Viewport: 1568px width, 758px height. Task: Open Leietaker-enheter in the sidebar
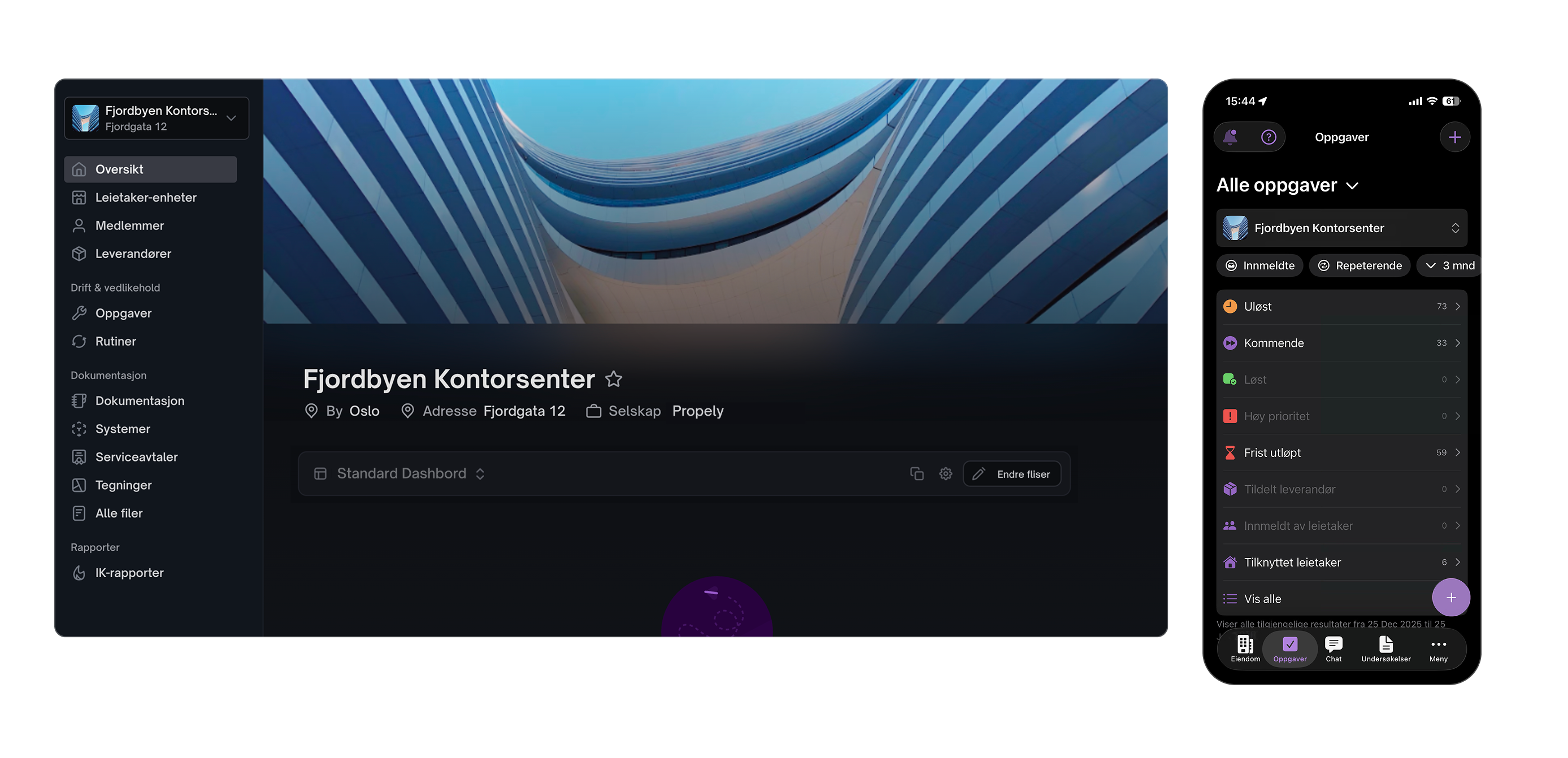click(x=145, y=197)
